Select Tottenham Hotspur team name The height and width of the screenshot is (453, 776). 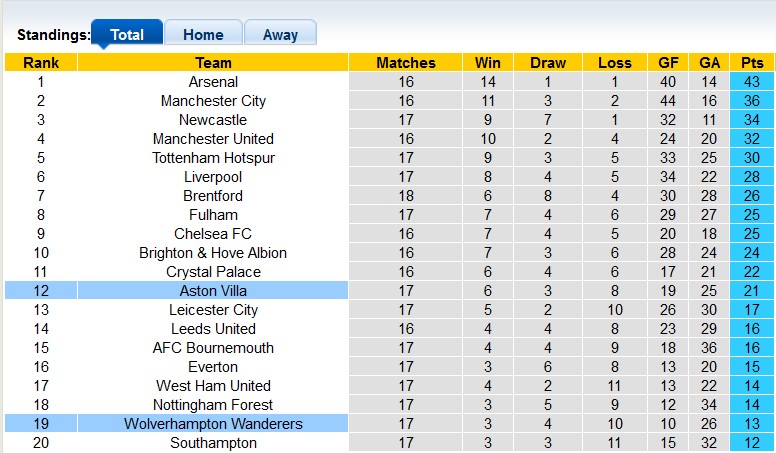pyautogui.click(x=213, y=158)
